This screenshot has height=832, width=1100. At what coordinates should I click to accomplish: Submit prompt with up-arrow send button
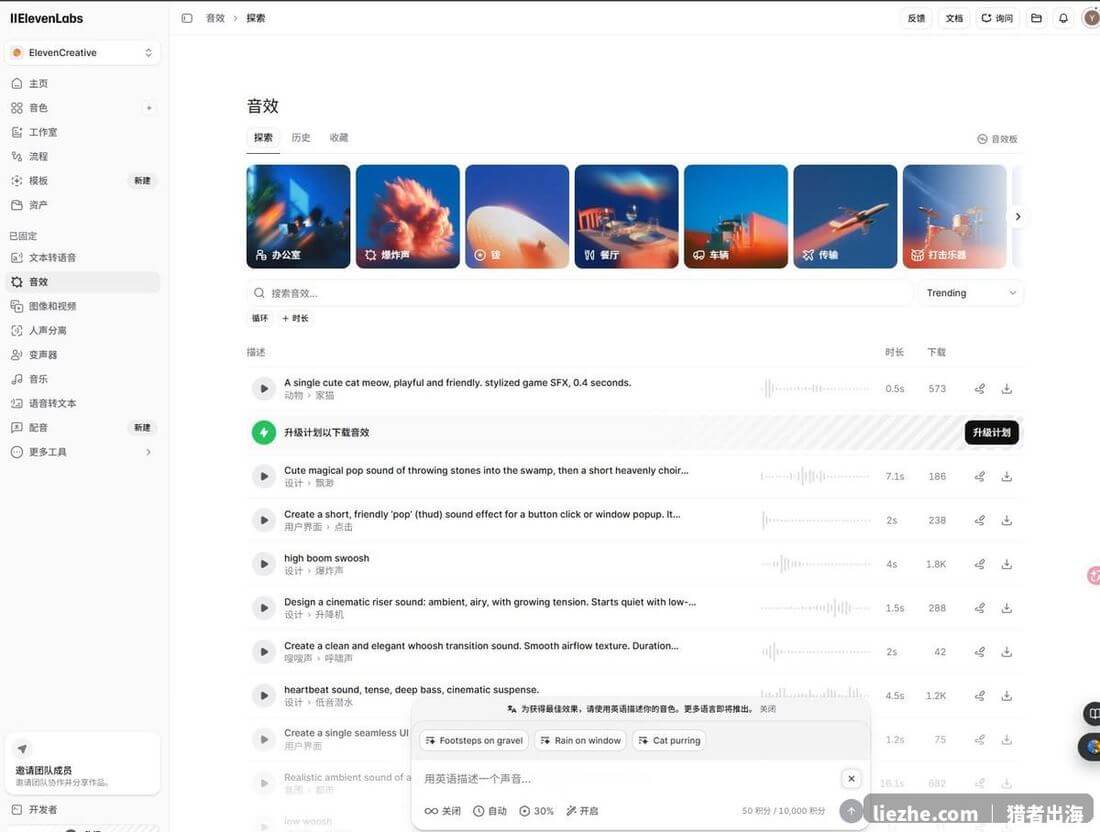click(850, 811)
